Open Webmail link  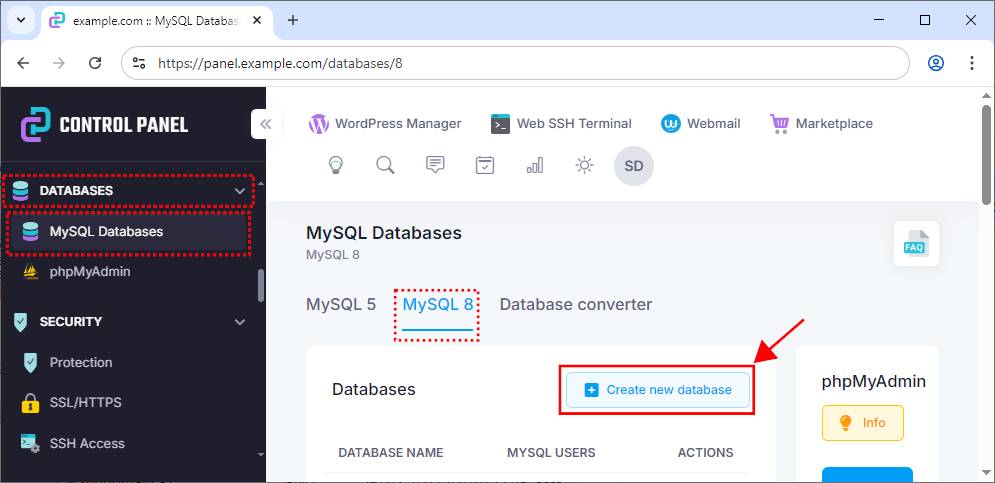pyautogui.click(x=701, y=124)
